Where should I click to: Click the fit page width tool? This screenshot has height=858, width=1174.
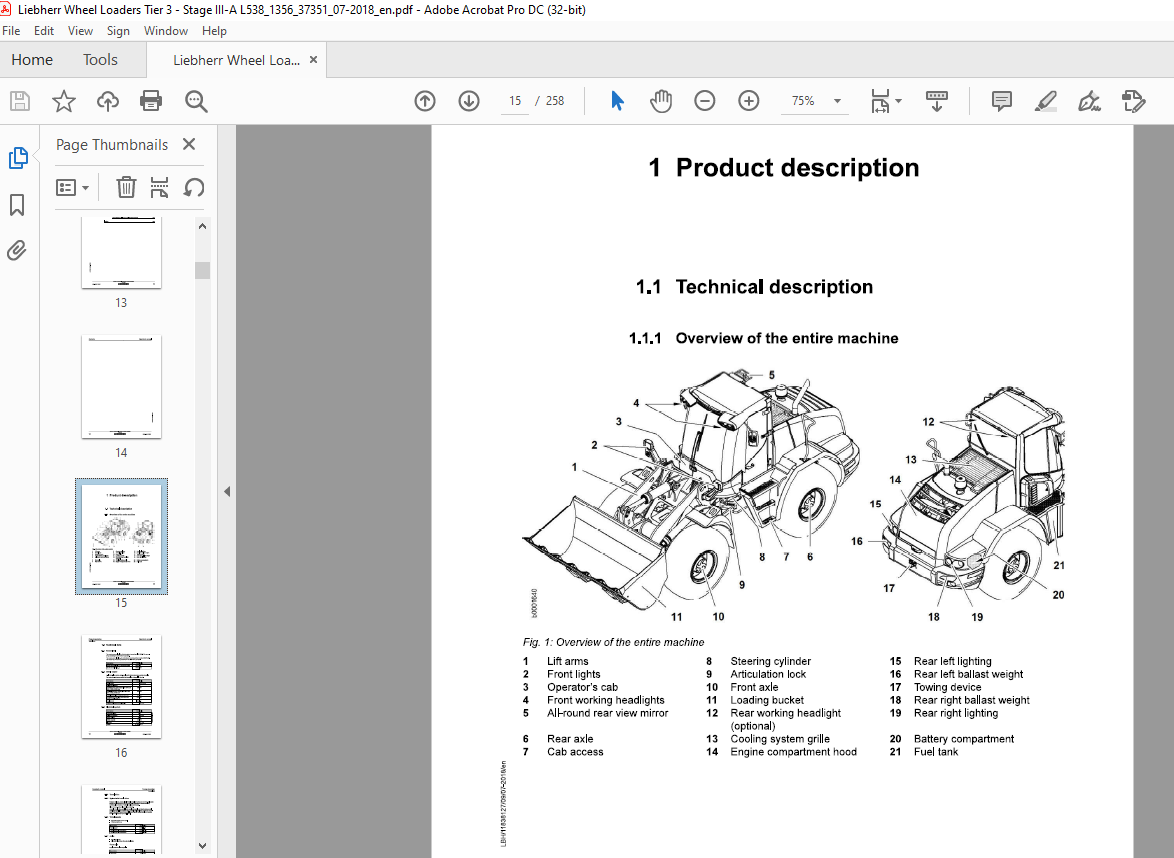(880, 101)
